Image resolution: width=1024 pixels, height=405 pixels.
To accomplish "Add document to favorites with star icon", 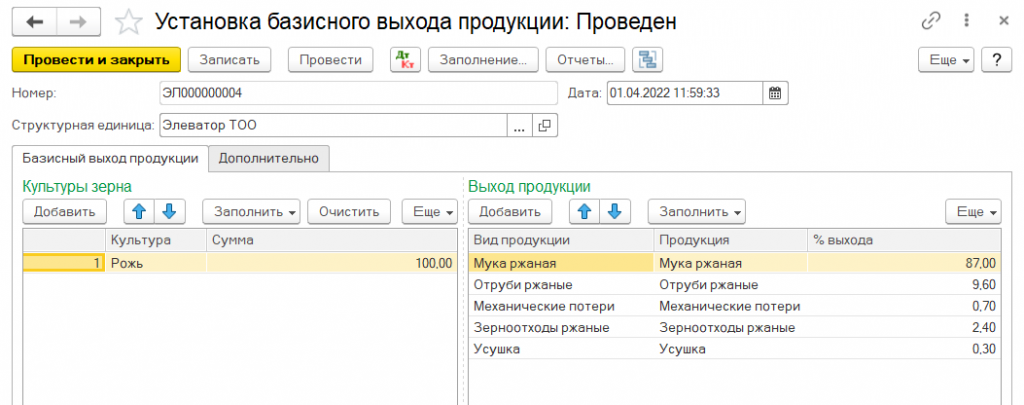I will [x=130, y=21].
